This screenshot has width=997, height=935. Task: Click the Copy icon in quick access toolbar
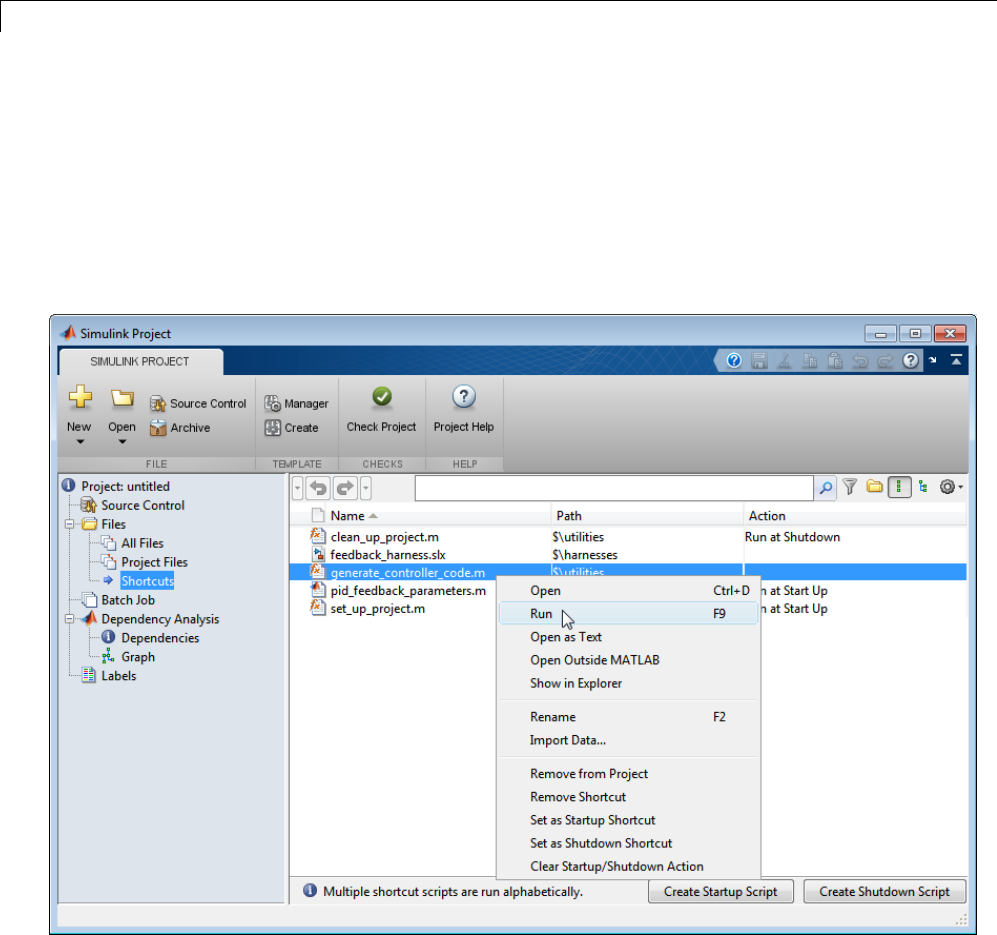810,361
